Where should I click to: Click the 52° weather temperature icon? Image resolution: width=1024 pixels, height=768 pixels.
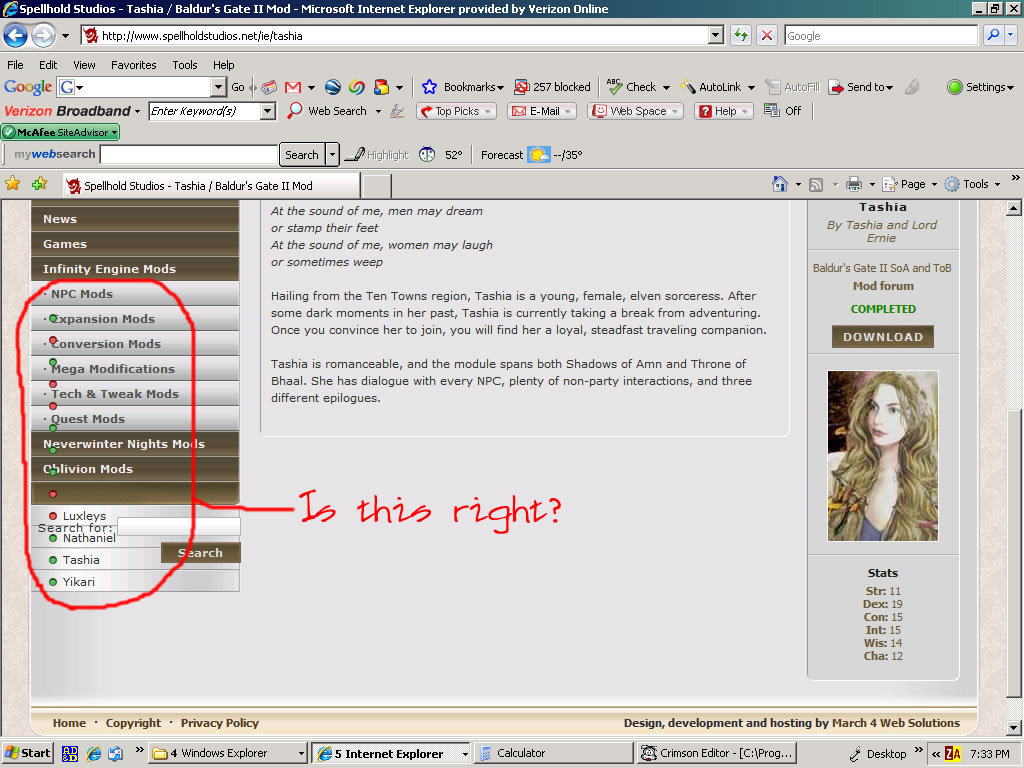point(427,155)
